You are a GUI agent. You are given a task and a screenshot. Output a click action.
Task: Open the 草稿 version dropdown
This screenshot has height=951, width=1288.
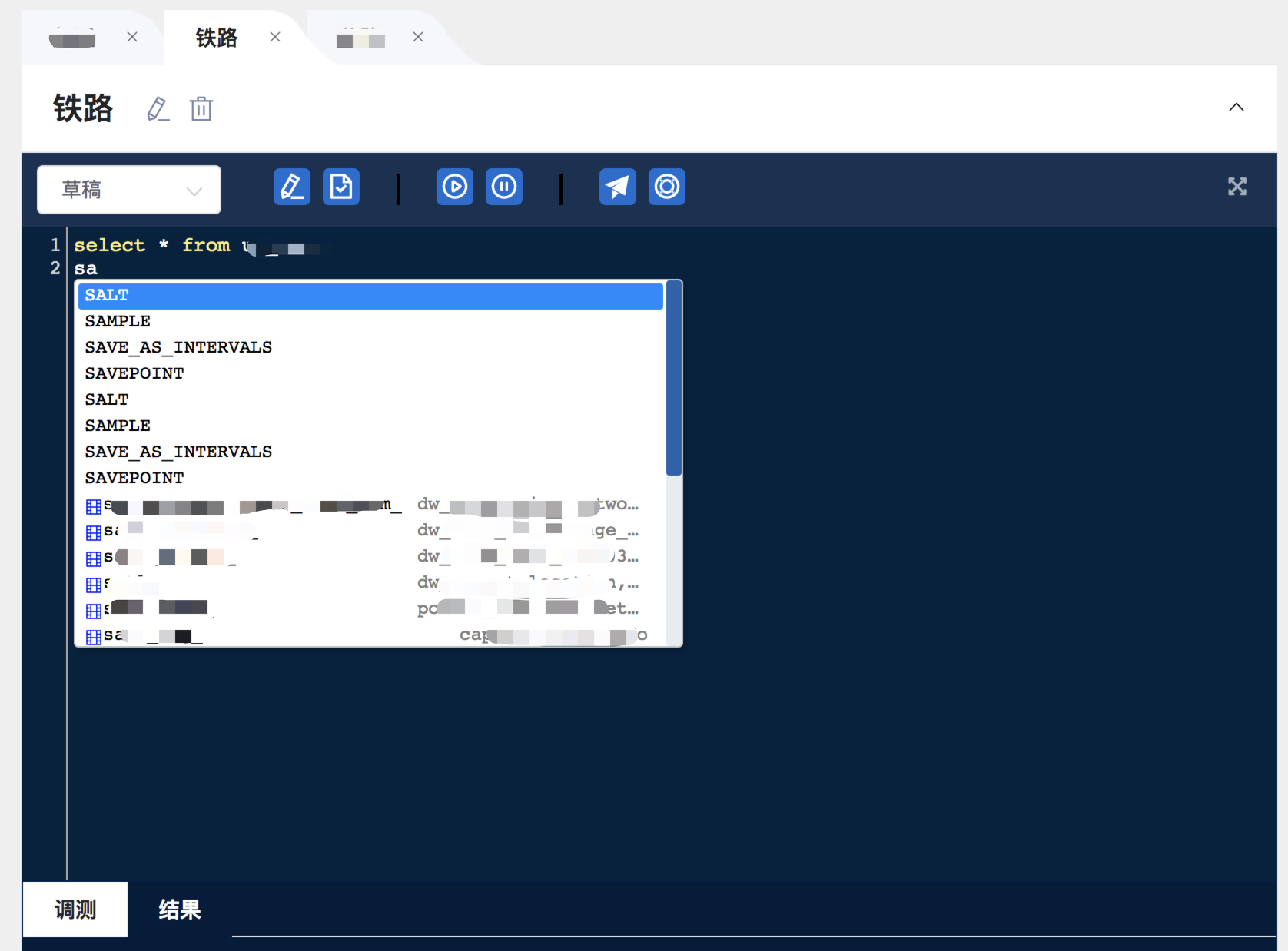(129, 190)
